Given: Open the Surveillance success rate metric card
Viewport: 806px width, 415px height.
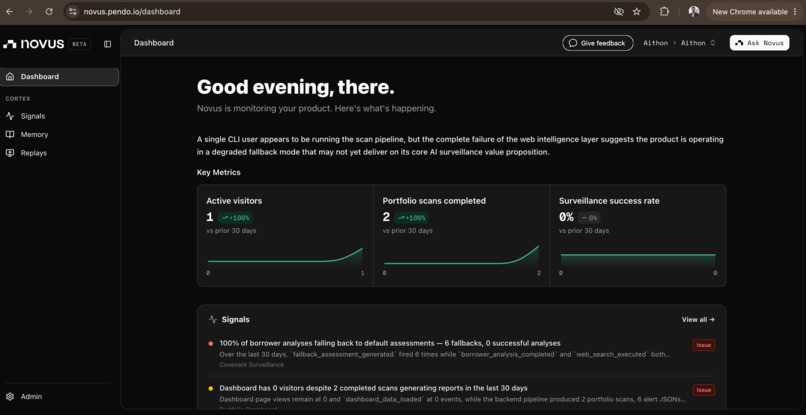Looking at the screenshot, I should point(638,236).
